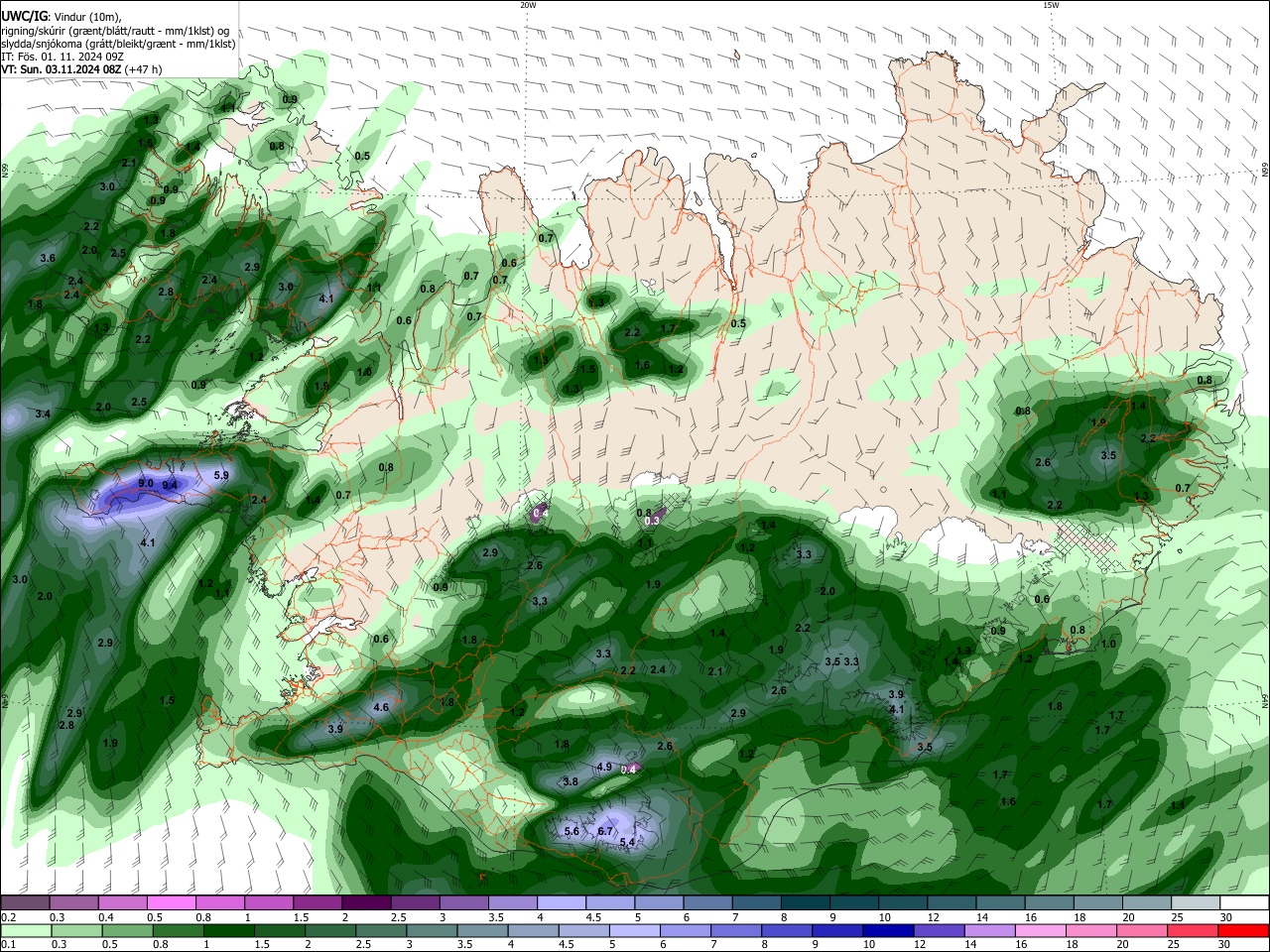This screenshot has height=952, width=1270.
Task: Click the '0.2' label in the snow legend
Action: click(7, 917)
